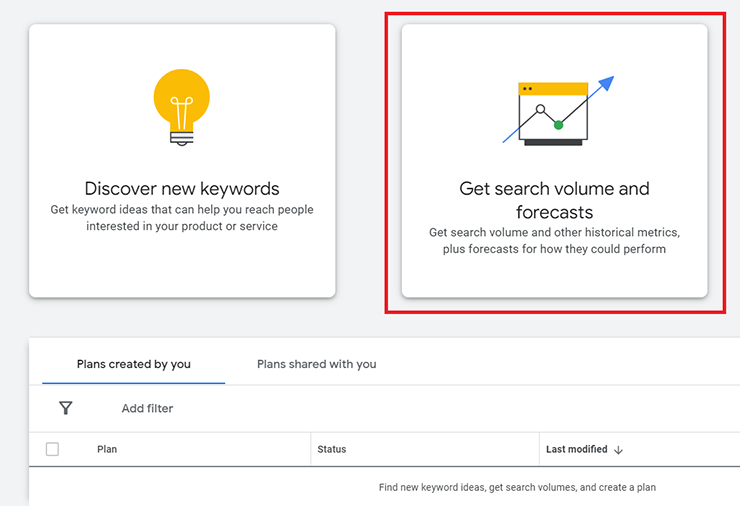740x506 pixels.
Task: Open Get search volume and forecasts card
Action: (x=555, y=161)
